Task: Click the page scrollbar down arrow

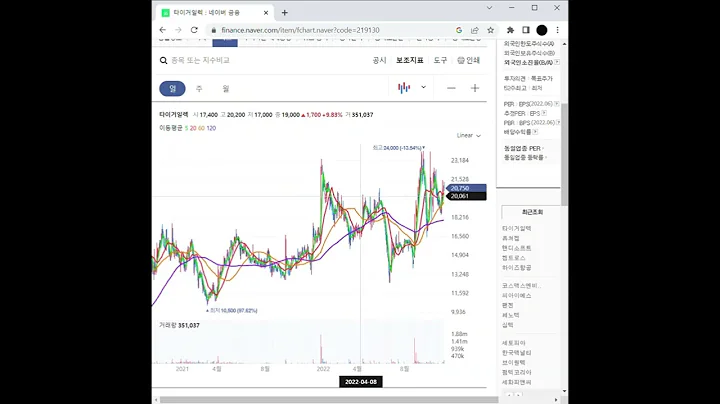Action: (564, 391)
